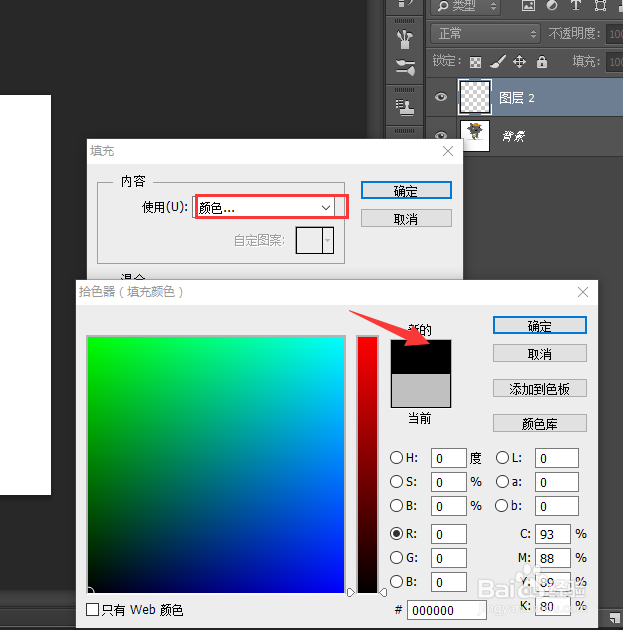Open the Brush settings panel icon
Viewport: 623px width, 630px height.
pos(405,39)
